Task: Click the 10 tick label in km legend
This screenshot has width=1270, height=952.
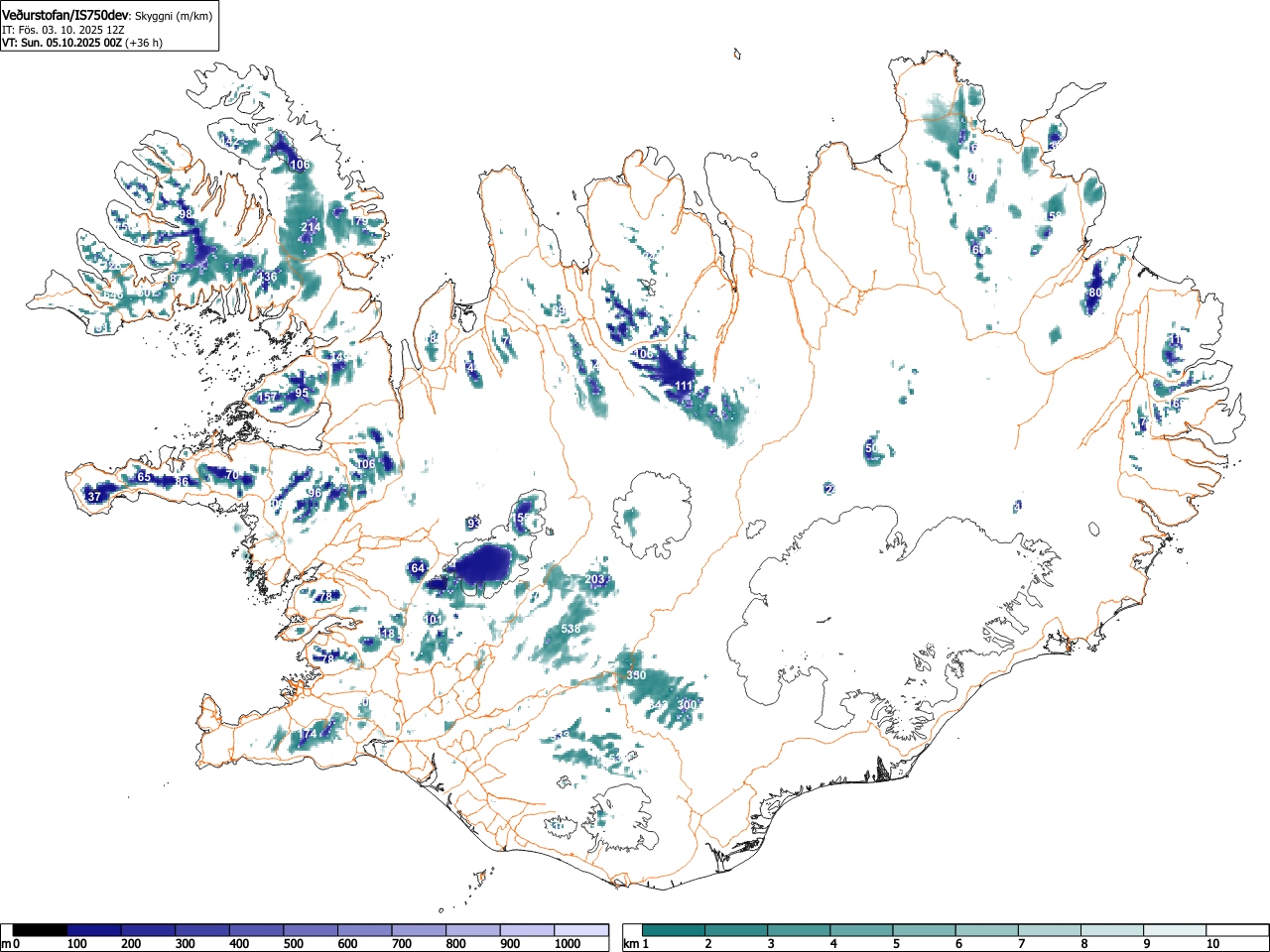Action: pos(1212,944)
